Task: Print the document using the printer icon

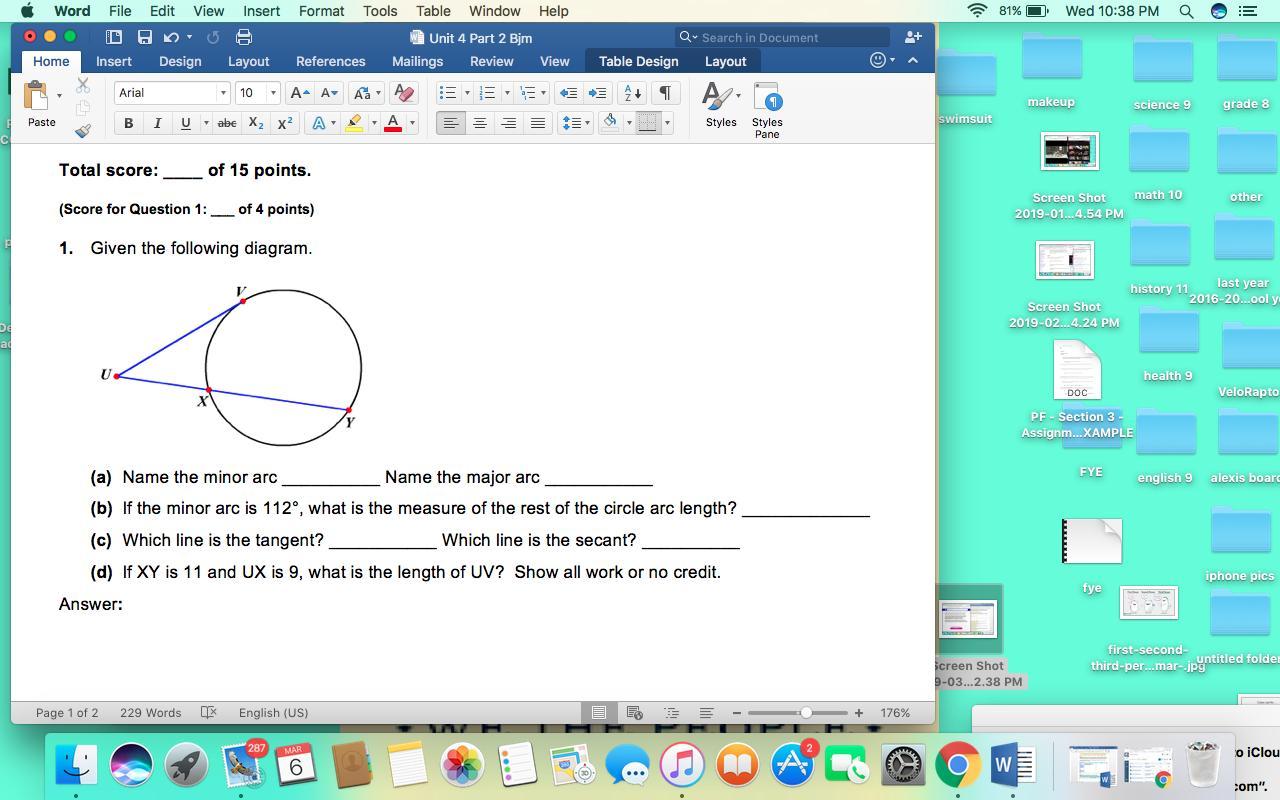Action: coord(243,37)
